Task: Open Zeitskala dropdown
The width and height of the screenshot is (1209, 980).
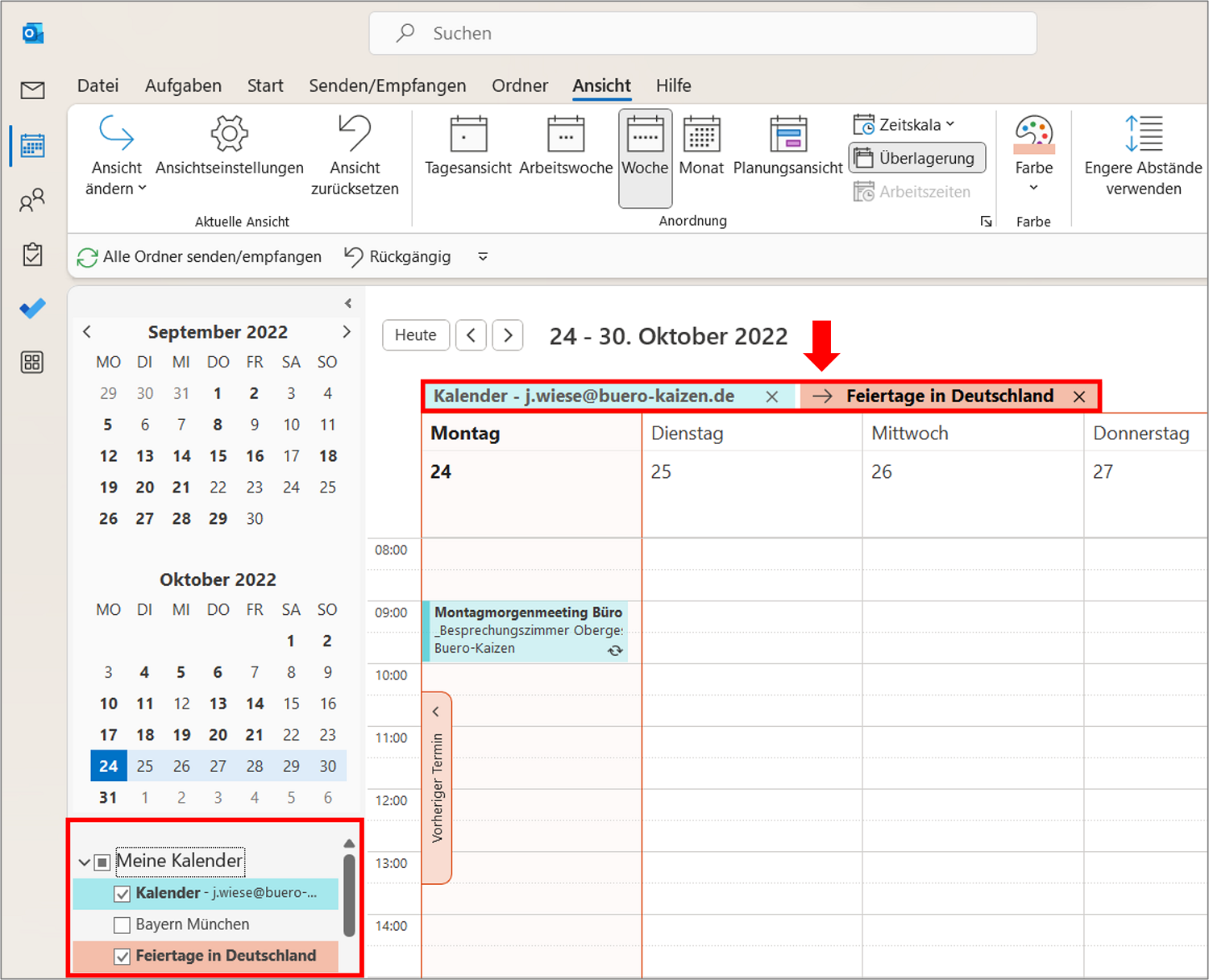Action: click(x=904, y=125)
